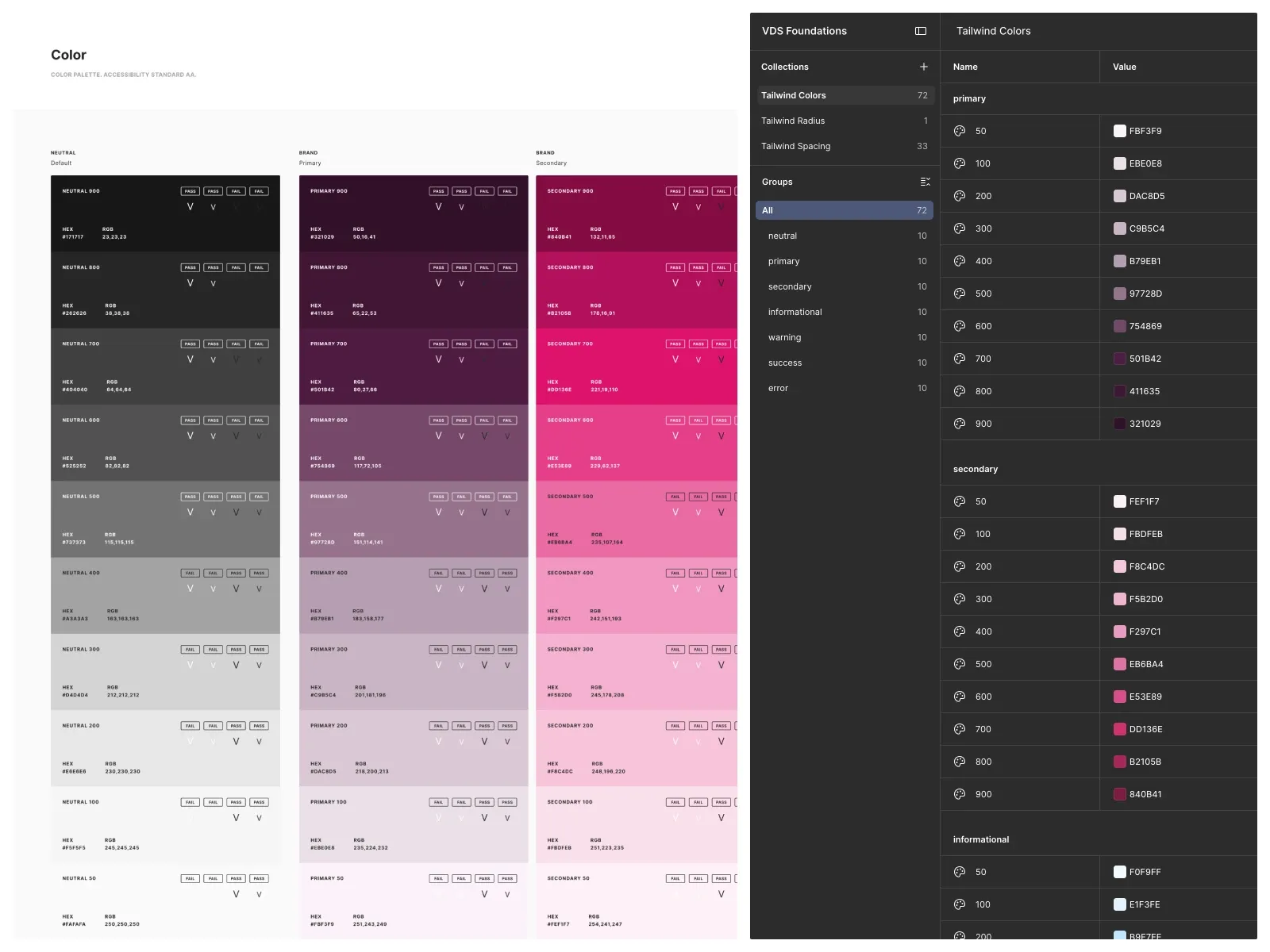Select the neutral group
1270x952 pixels.
tap(845, 236)
